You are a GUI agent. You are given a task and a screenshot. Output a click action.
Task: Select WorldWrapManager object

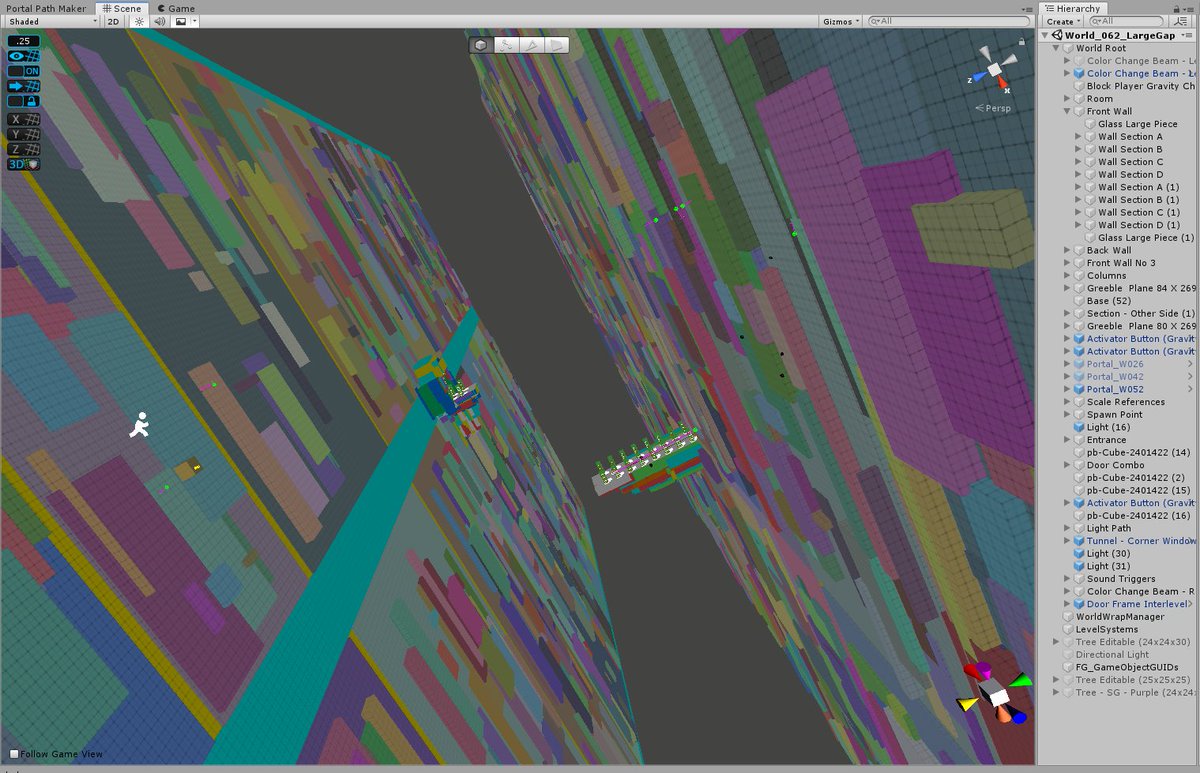1120,617
